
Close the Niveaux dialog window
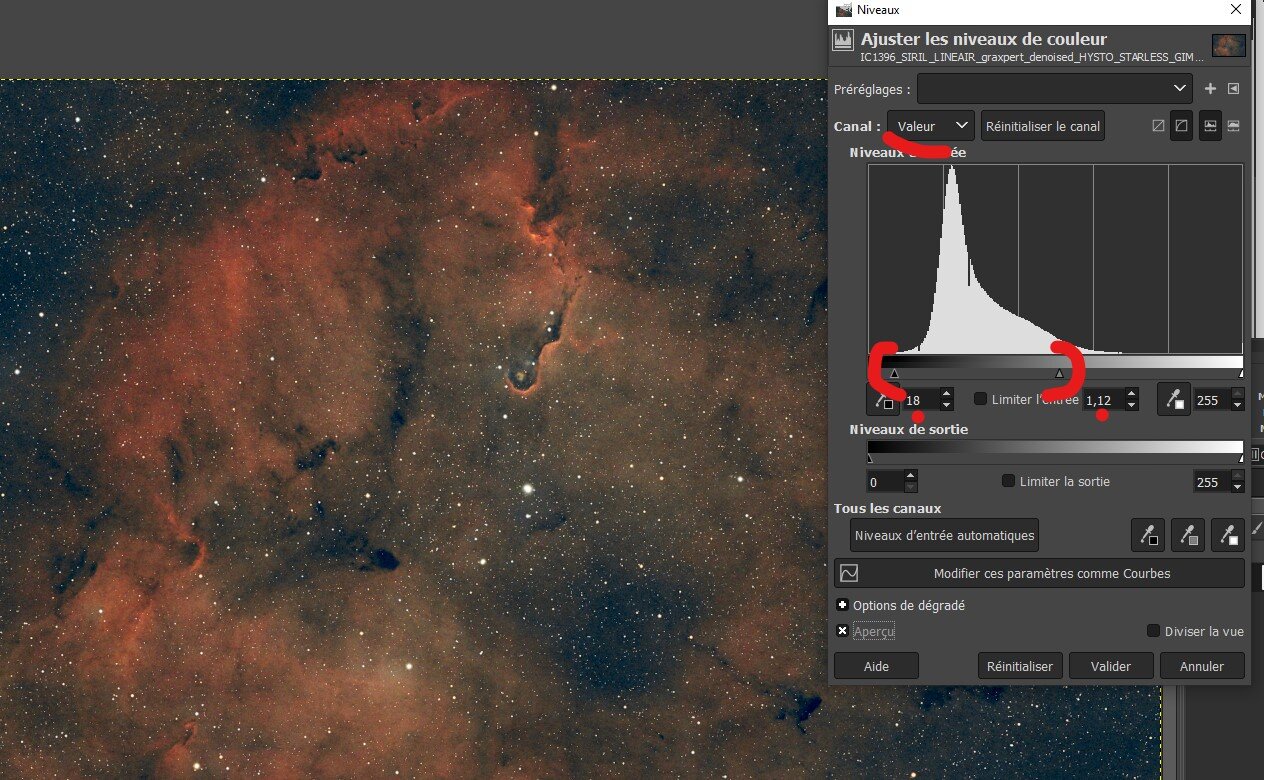[1237, 10]
